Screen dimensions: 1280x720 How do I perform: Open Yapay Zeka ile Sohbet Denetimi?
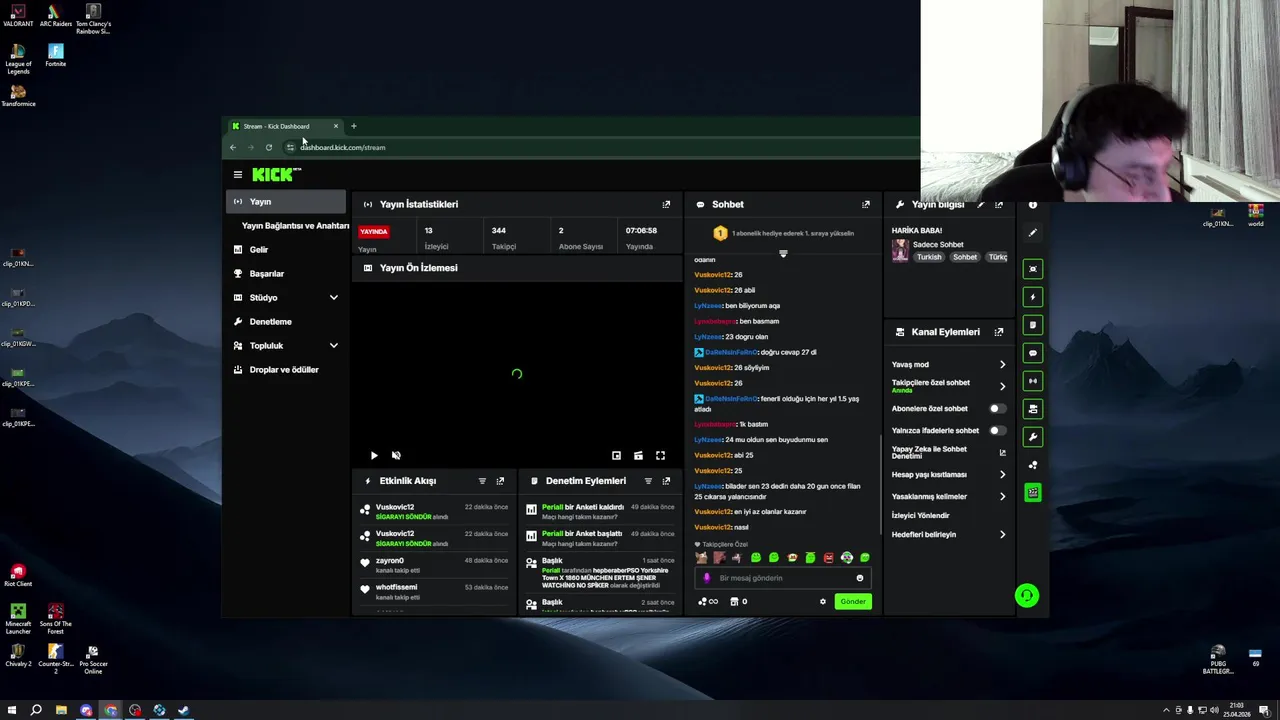pos(948,453)
